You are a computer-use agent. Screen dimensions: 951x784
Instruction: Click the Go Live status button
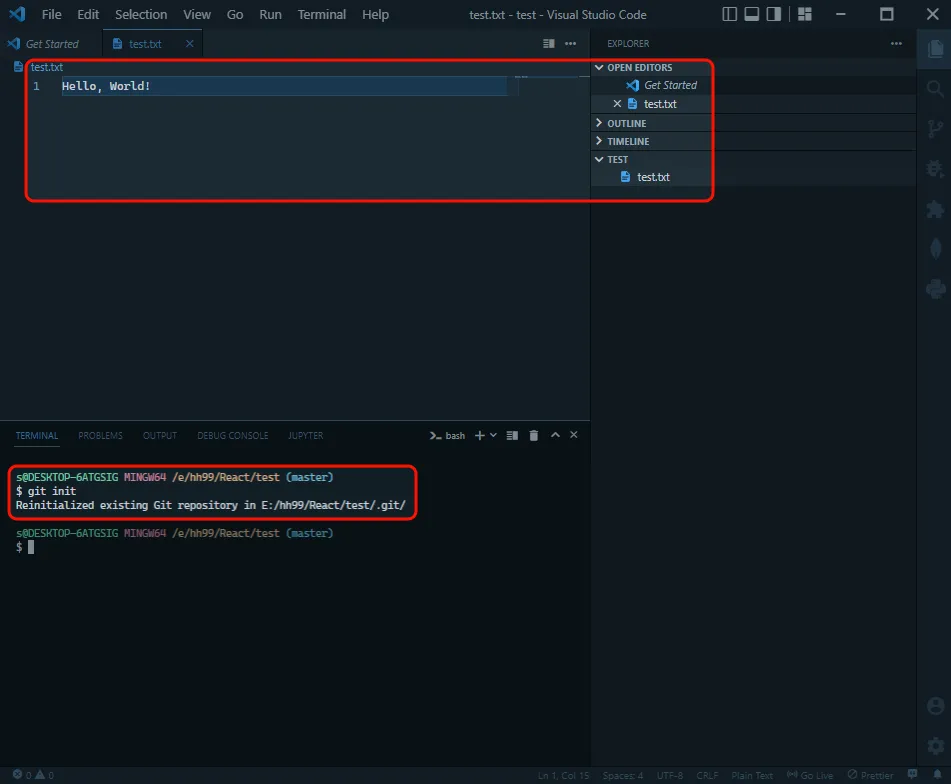tap(809, 775)
